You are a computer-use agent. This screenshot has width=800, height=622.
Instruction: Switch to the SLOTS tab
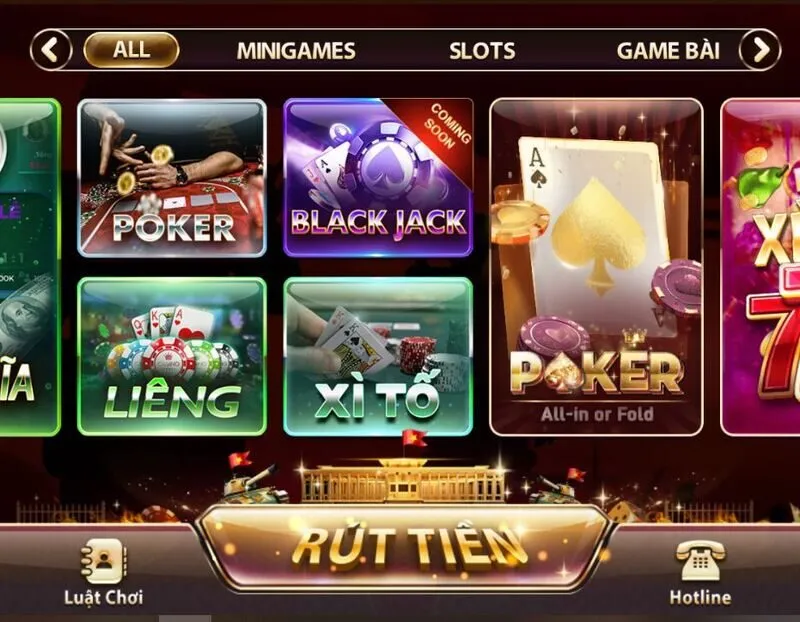click(482, 51)
